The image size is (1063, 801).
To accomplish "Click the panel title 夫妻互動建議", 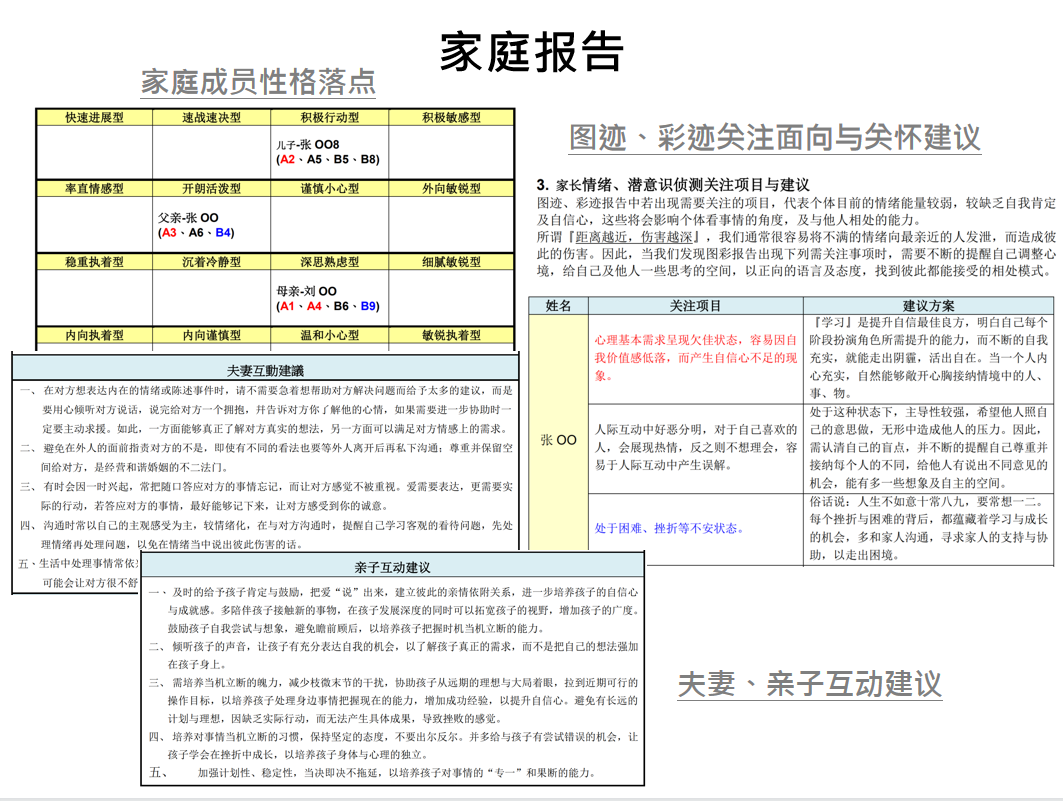I will point(265,371).
